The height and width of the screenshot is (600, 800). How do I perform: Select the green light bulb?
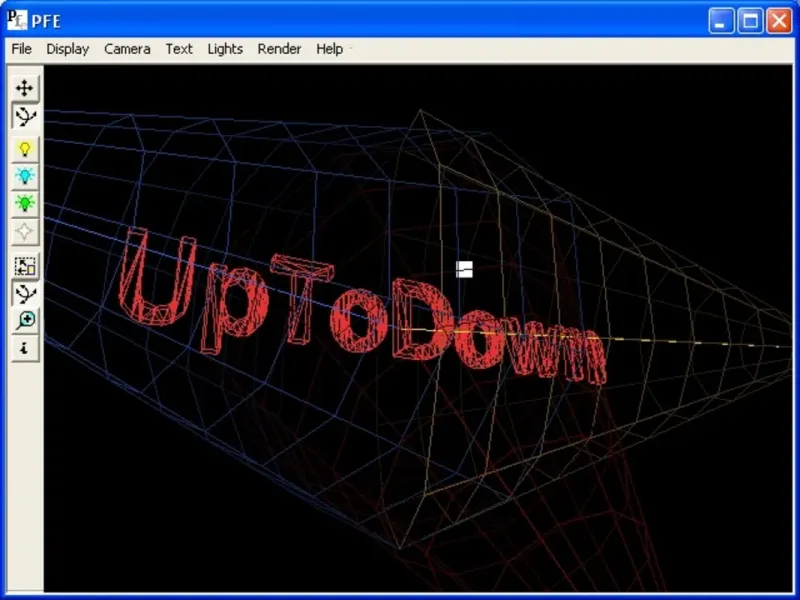[24, 203]
